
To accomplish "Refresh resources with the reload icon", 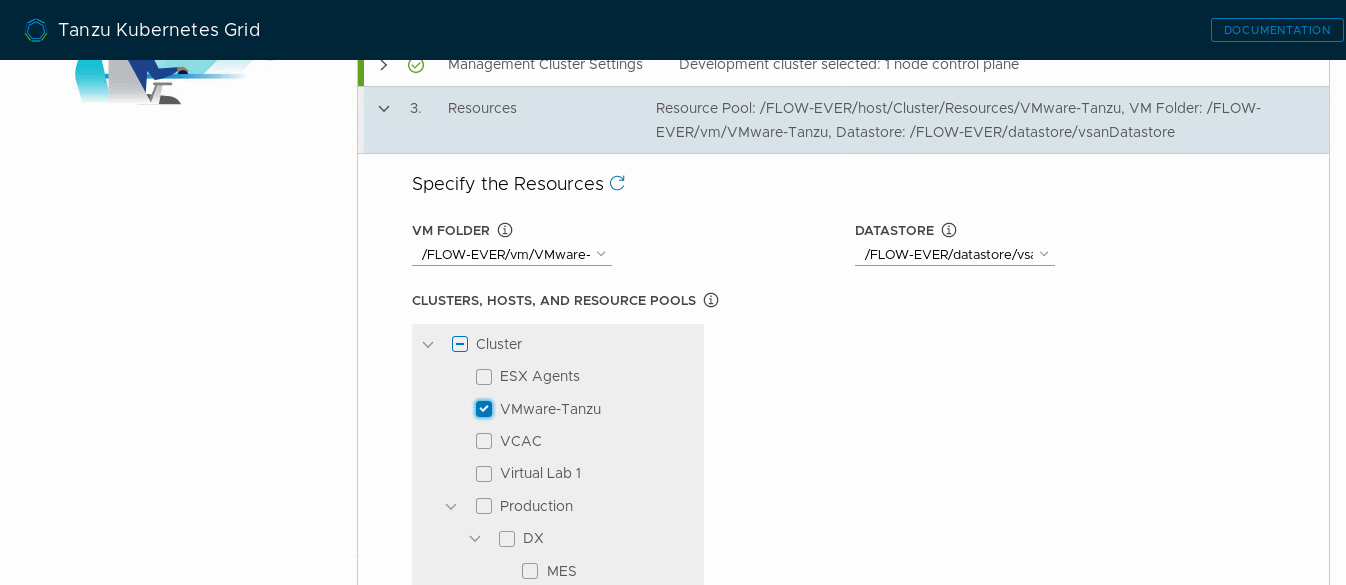I will click(x=617, y=183).
